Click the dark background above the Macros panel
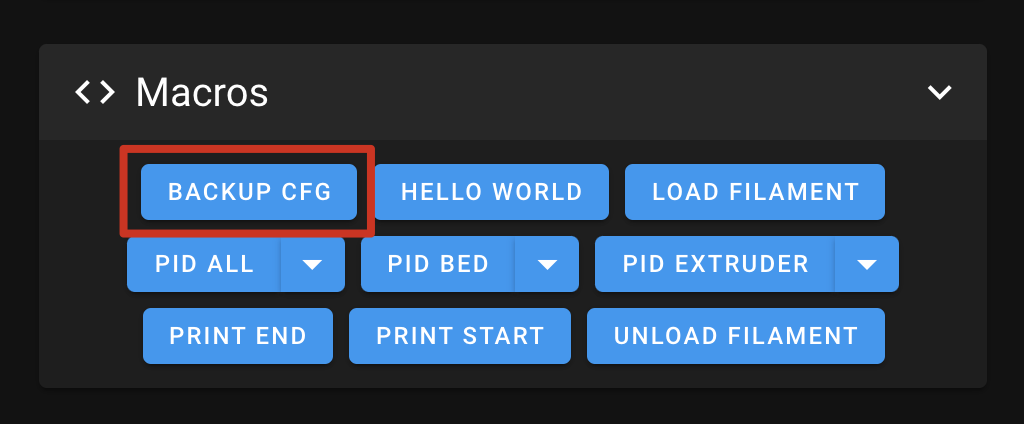The width and height of the screenshot is (1024, 424). tap(512, 20)
